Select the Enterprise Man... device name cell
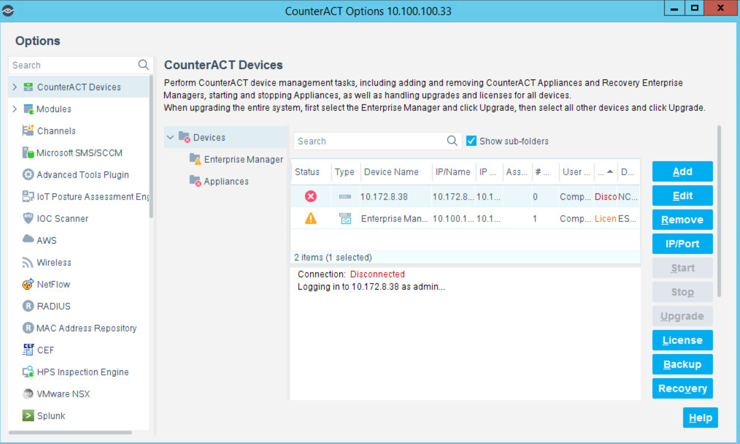 tap(395, 218)
